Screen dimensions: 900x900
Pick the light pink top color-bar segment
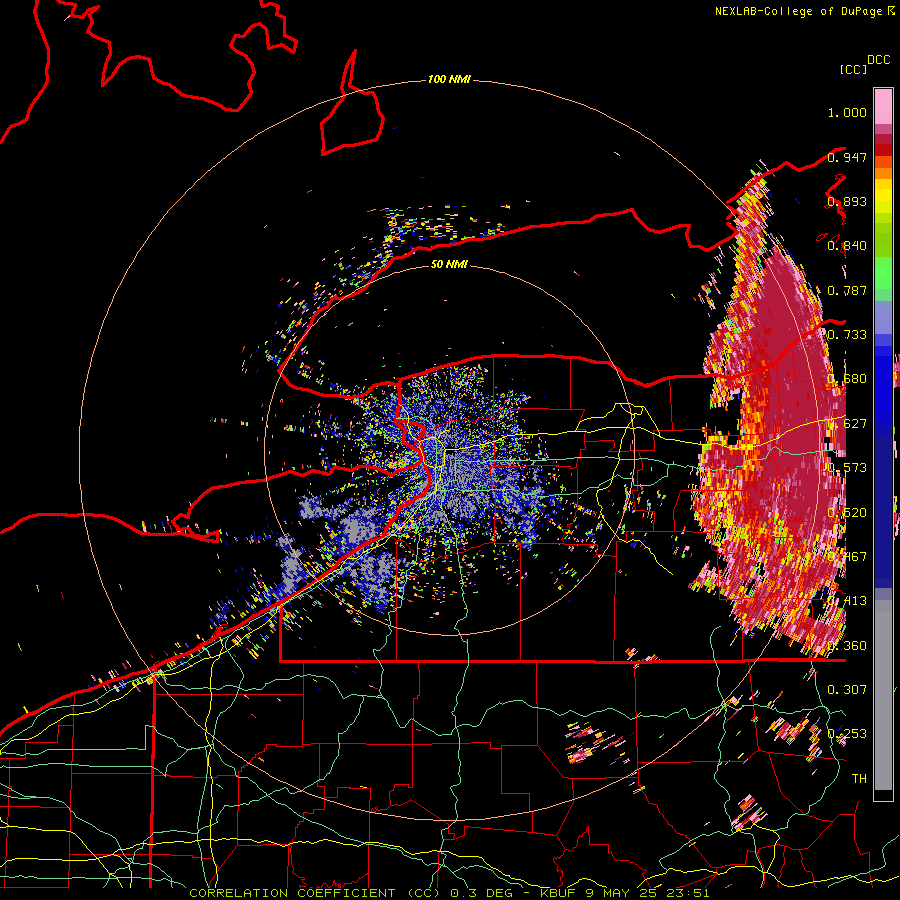[x=883, y=107]
